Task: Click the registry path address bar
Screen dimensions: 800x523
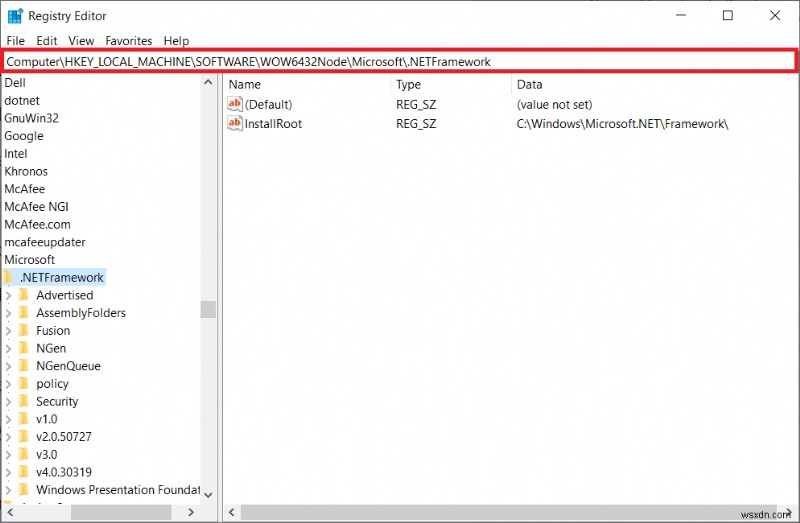Action: pyautogui.click(x=400, y=62)
